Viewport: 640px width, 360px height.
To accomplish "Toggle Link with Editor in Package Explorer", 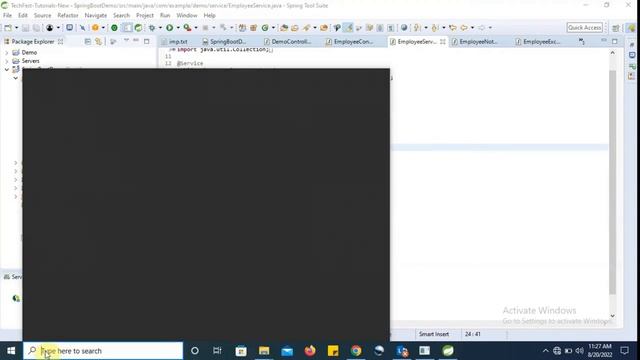I will [x=98, y=42].
